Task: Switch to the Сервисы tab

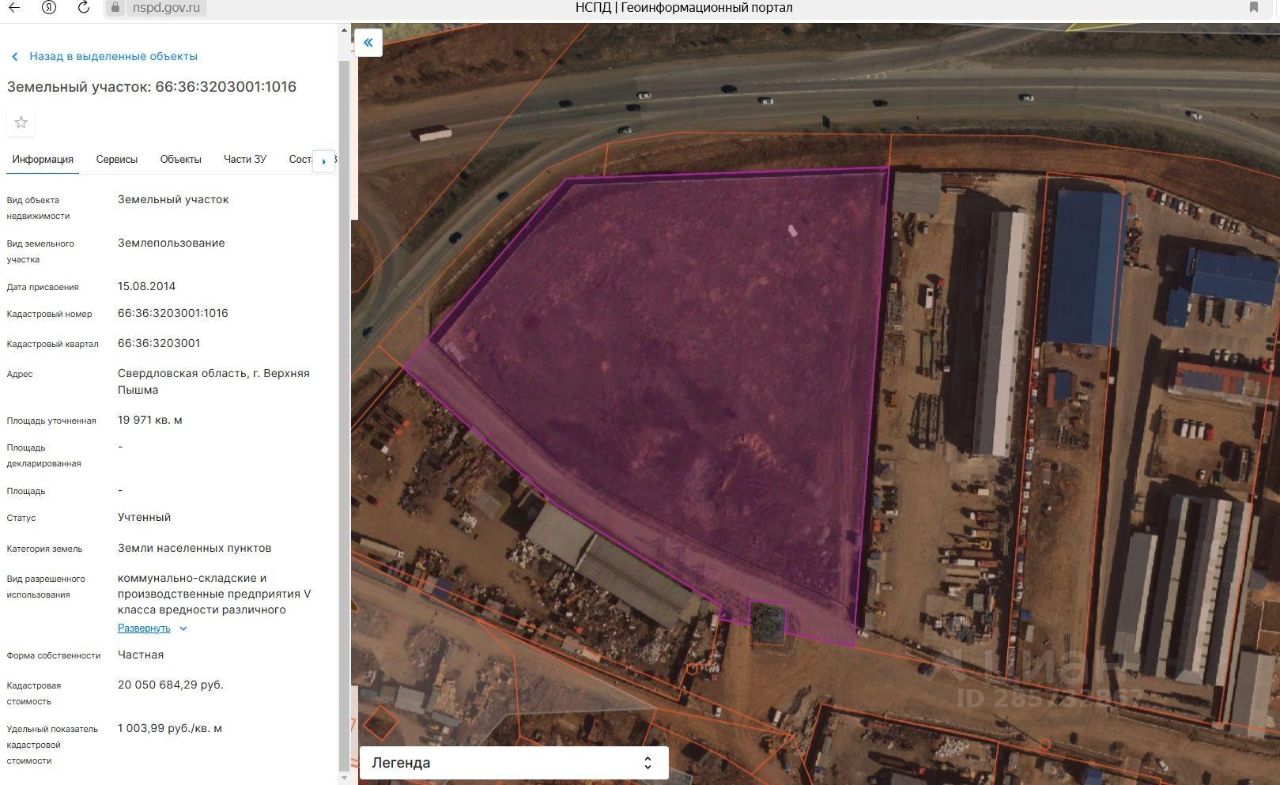Action: 117,160
